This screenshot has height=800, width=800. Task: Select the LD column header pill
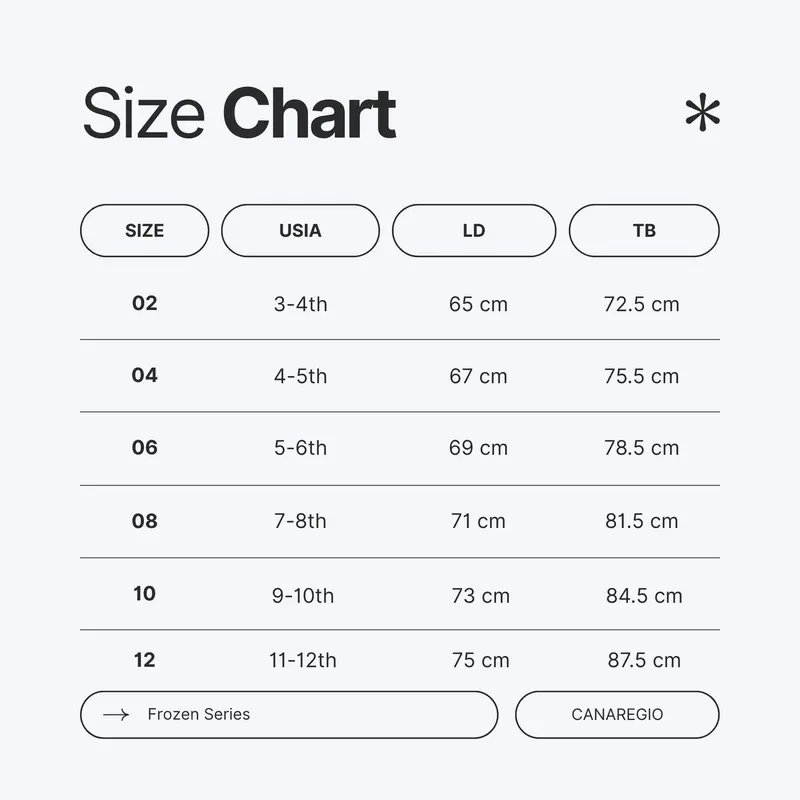click(x=474, y=231)
